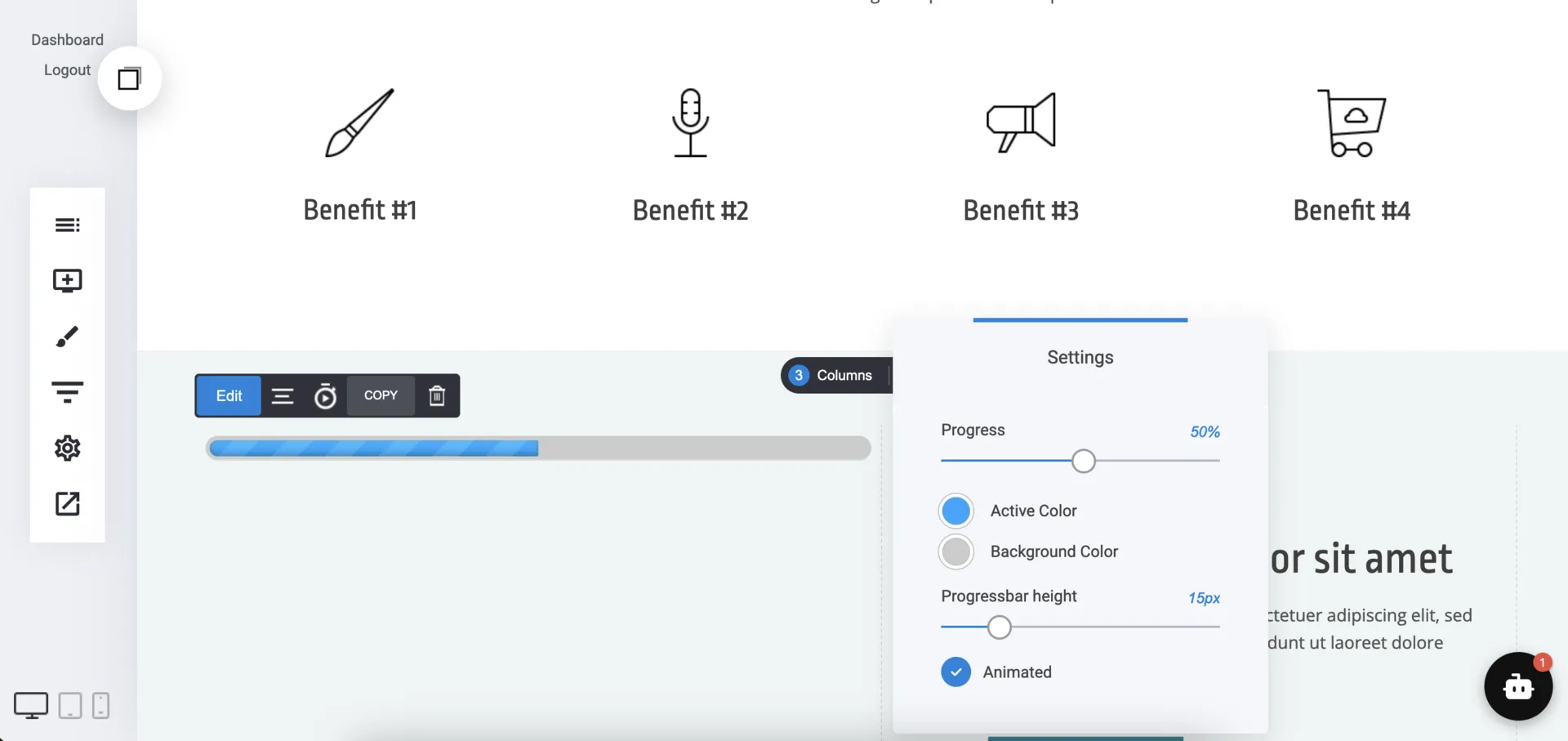Click the COPY button
Viewport: 1568px width, 741px height.
pos(381,395)
